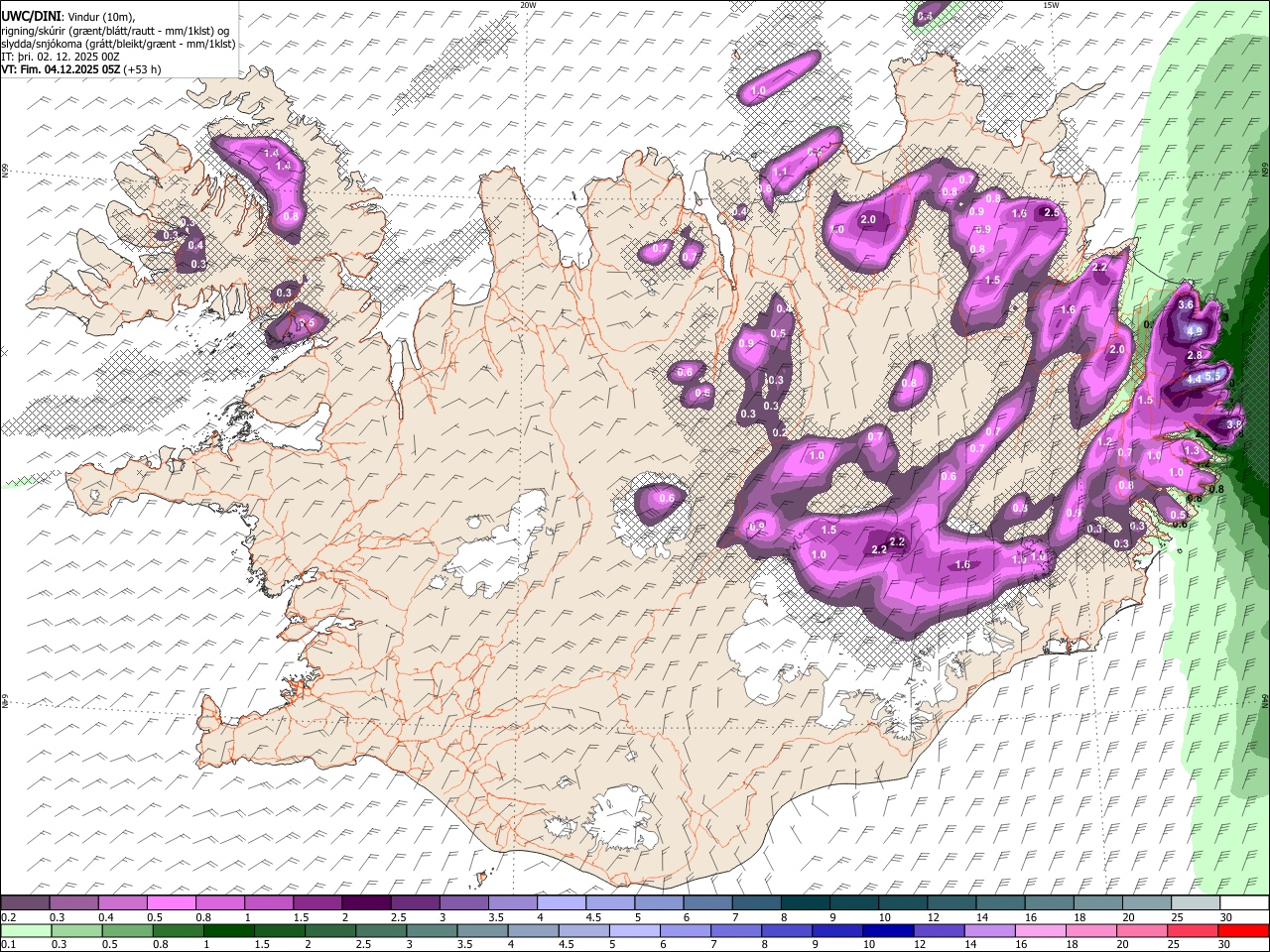
Task: Click the 'UWC/DINI' title text
Action: (x=31, y=16)
